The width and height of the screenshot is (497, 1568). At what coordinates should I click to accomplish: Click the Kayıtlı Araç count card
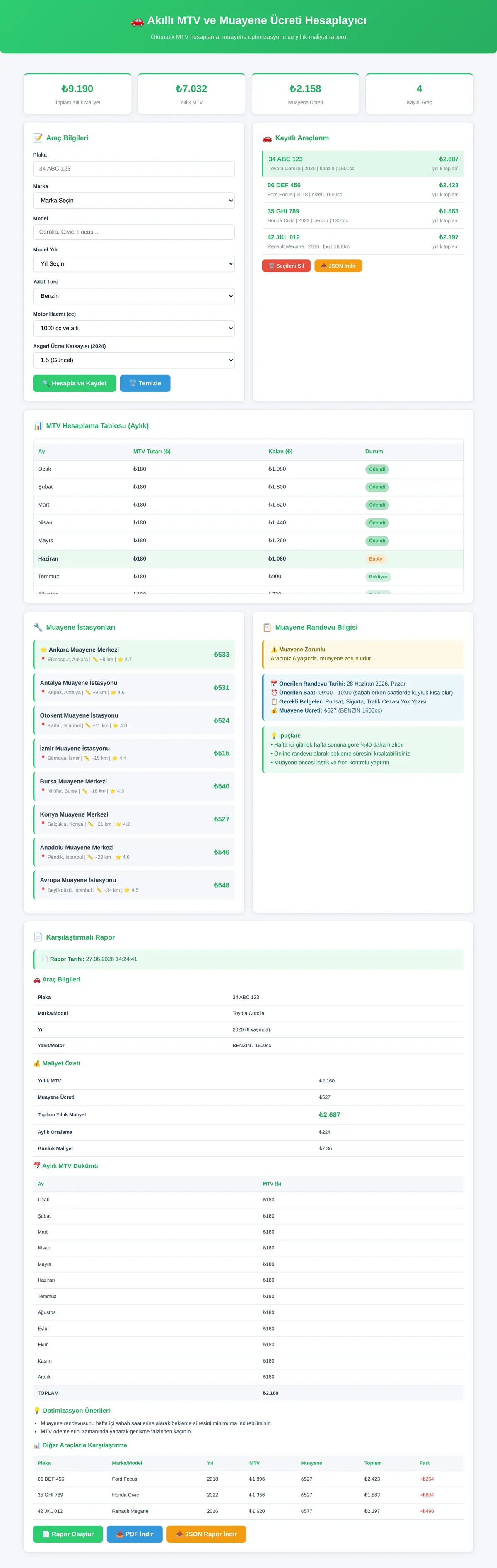click(419, 94)
